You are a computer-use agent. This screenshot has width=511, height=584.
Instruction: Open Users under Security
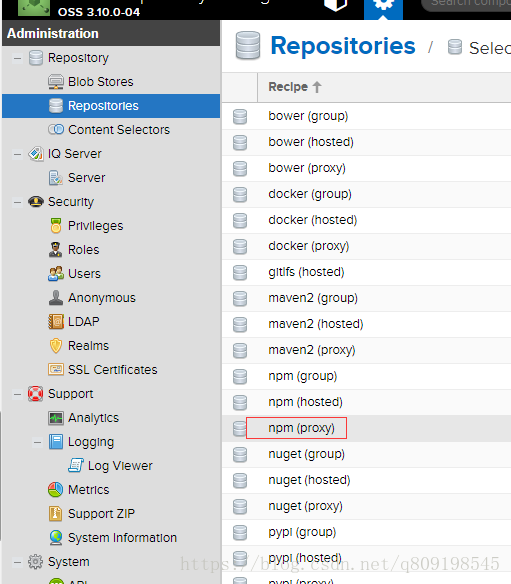click(x=84, y=274)
